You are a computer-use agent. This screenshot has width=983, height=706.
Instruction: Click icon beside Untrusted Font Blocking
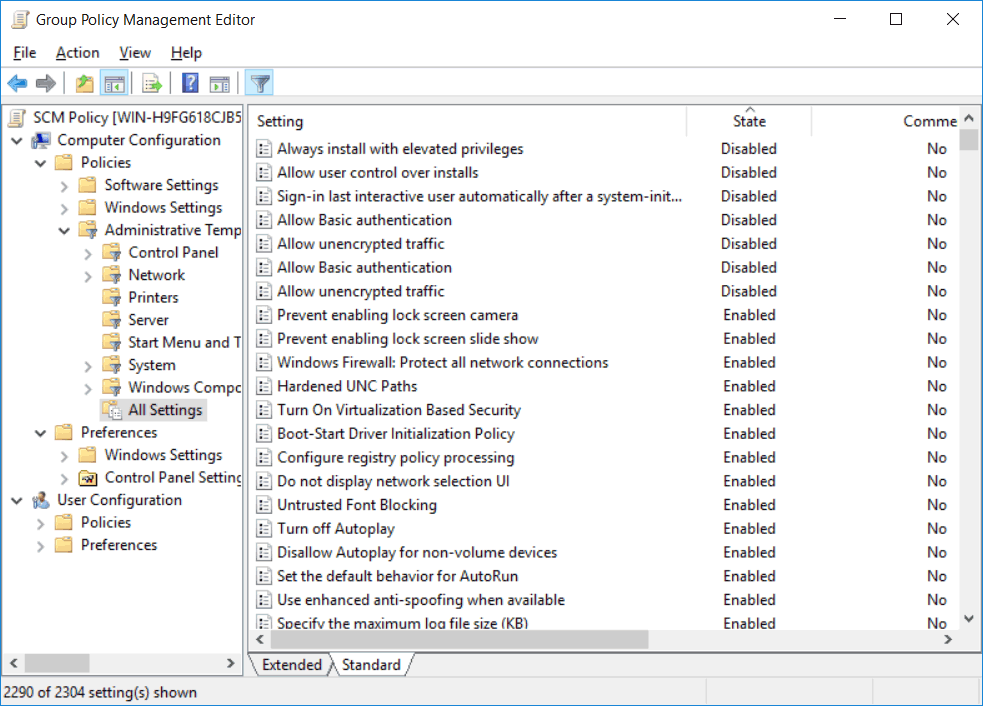264,505
